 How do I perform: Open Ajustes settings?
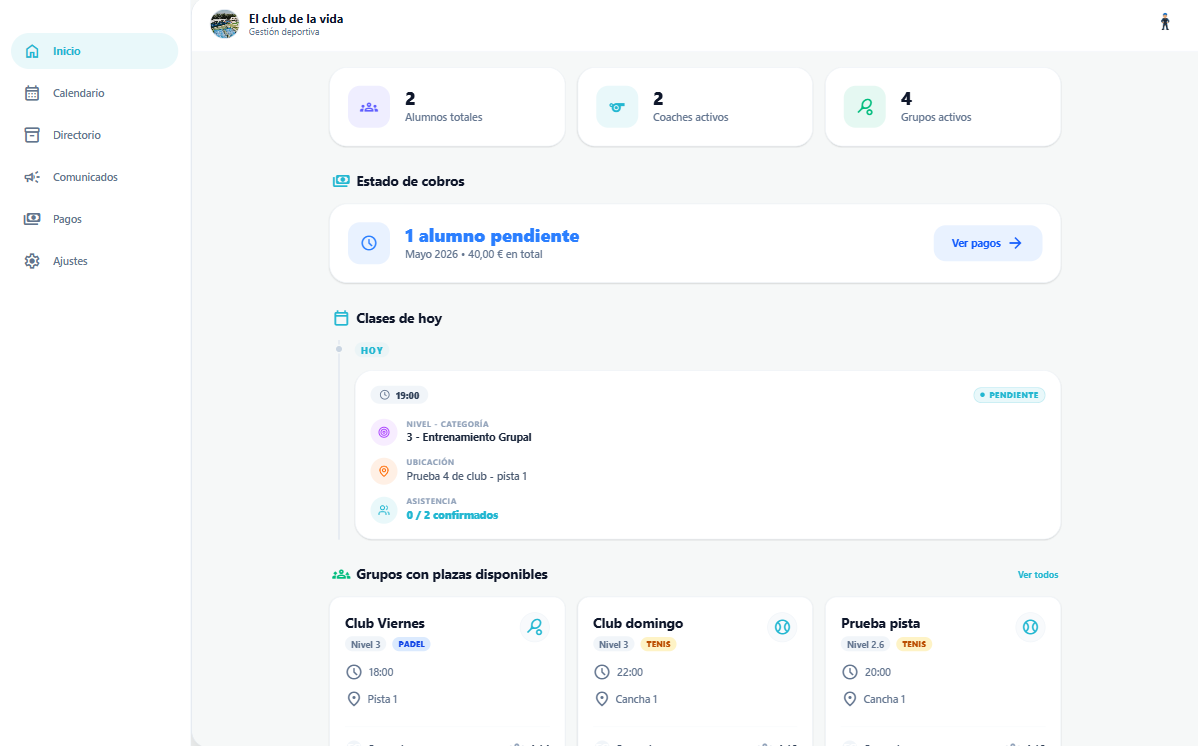(x=94, y=261)
